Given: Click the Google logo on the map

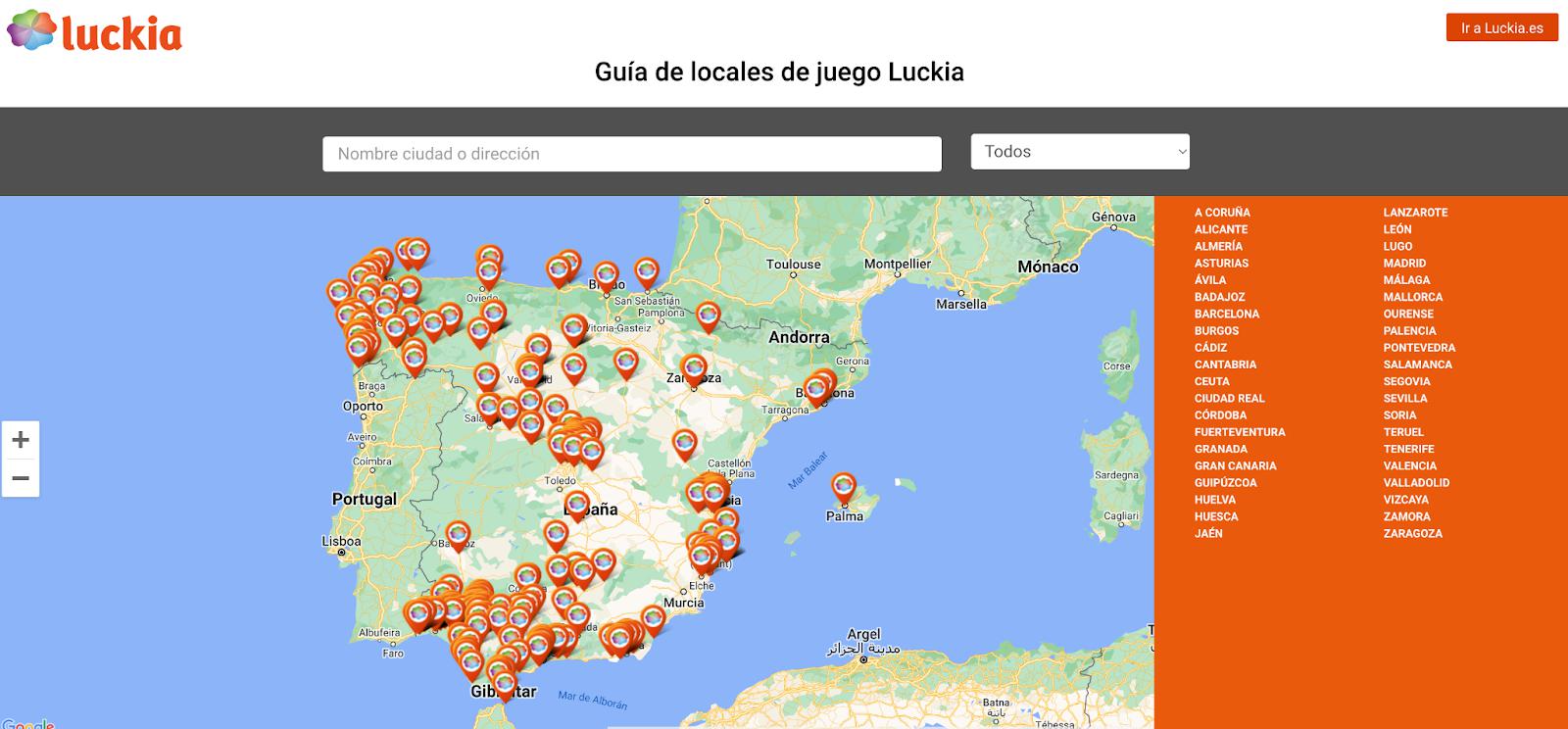Looking at the screenshot, I should click(27, 723).
